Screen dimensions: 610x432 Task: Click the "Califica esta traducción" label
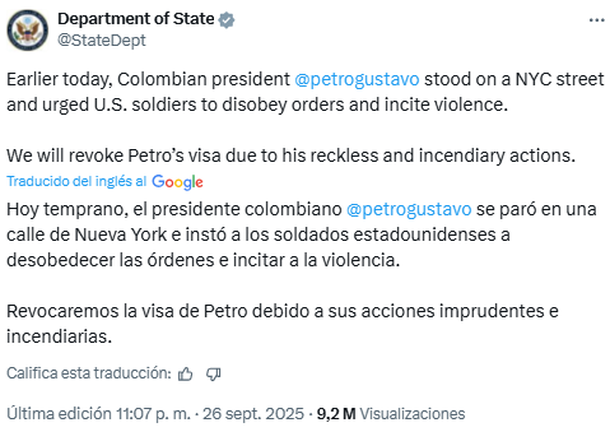click(88, 373)
